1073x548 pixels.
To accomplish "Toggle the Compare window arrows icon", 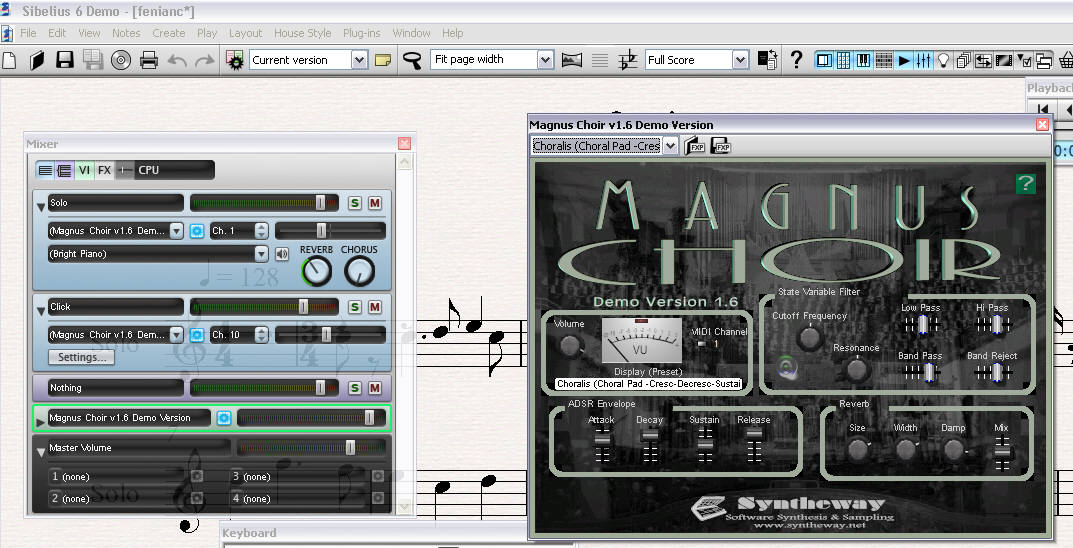I will coord(983,60).
